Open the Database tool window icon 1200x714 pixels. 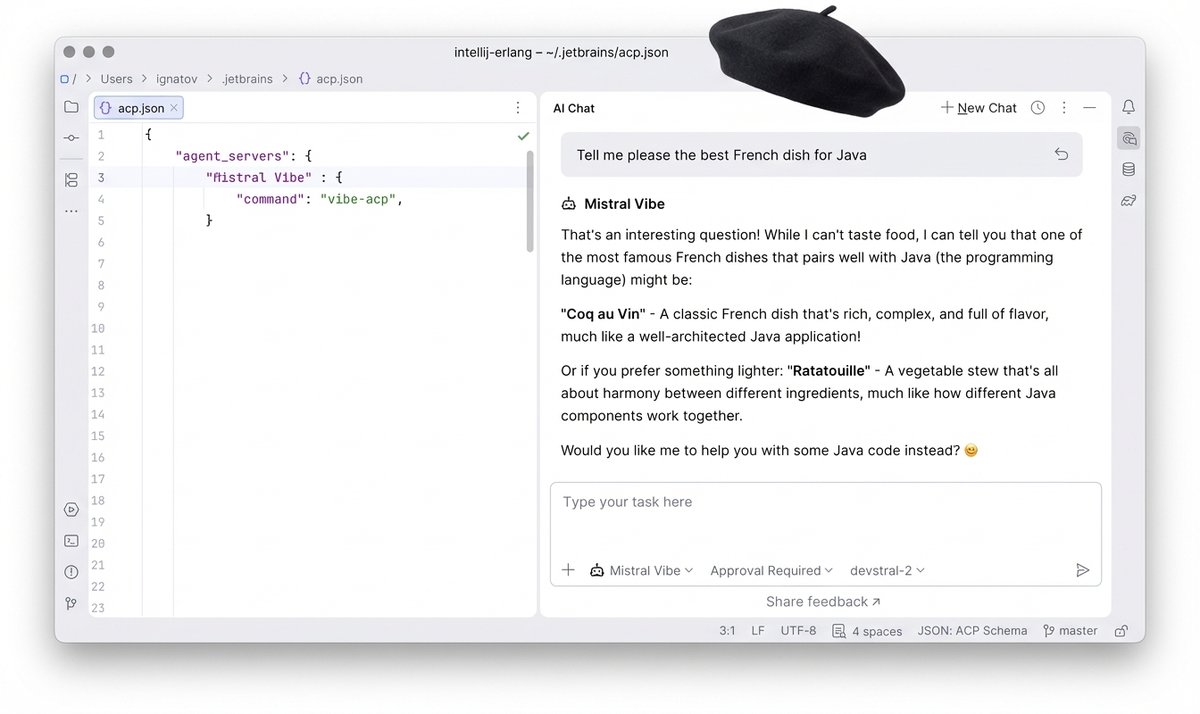(x=1129, y=169)
